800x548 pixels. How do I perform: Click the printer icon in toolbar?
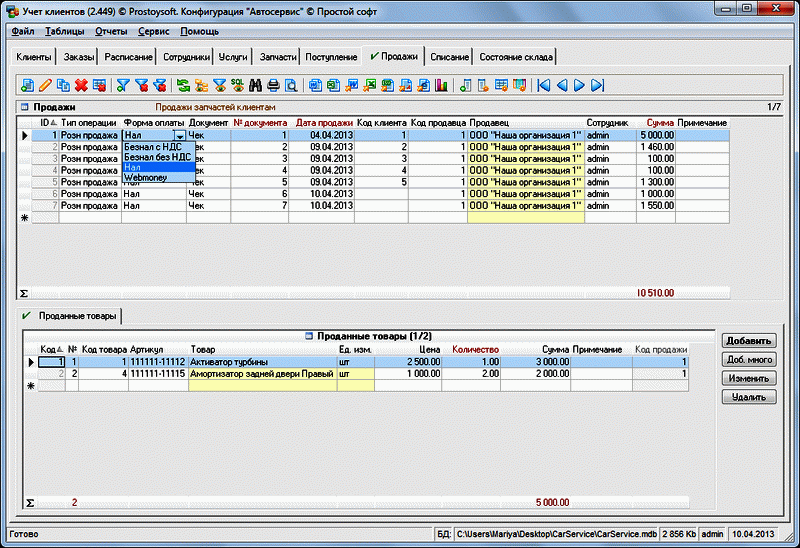click(272, 85)
